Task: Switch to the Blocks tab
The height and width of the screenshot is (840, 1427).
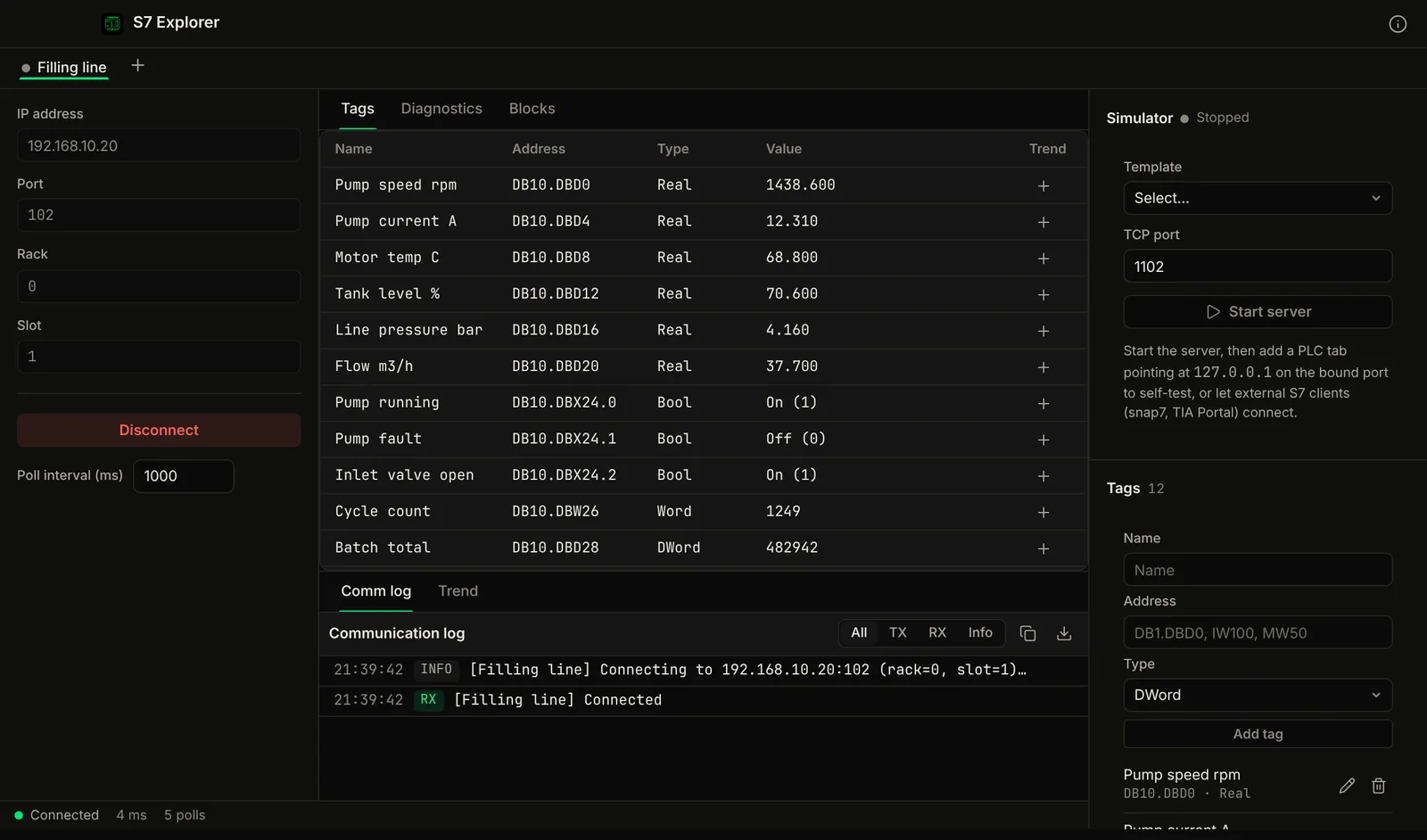Action: 532,109
